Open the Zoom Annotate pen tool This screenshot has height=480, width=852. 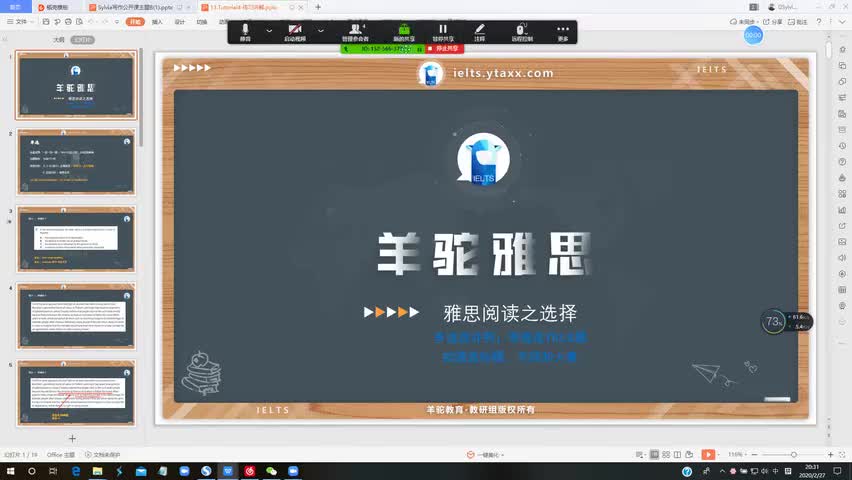(479, 32)
